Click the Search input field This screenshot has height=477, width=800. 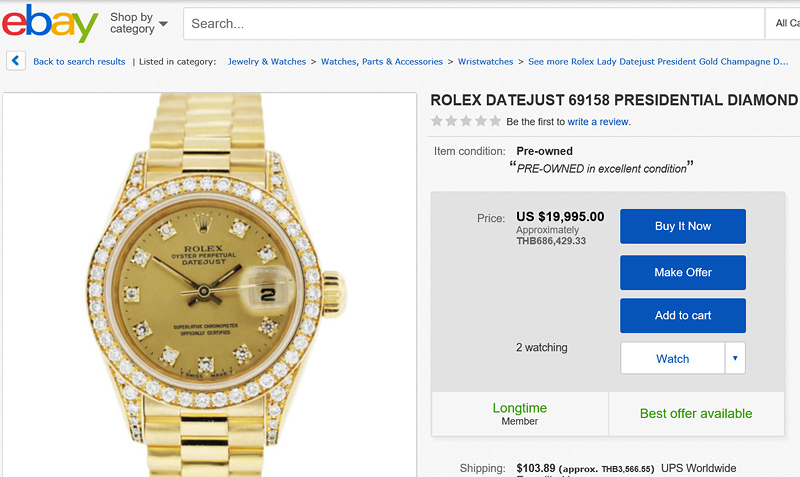coord(470,23)
